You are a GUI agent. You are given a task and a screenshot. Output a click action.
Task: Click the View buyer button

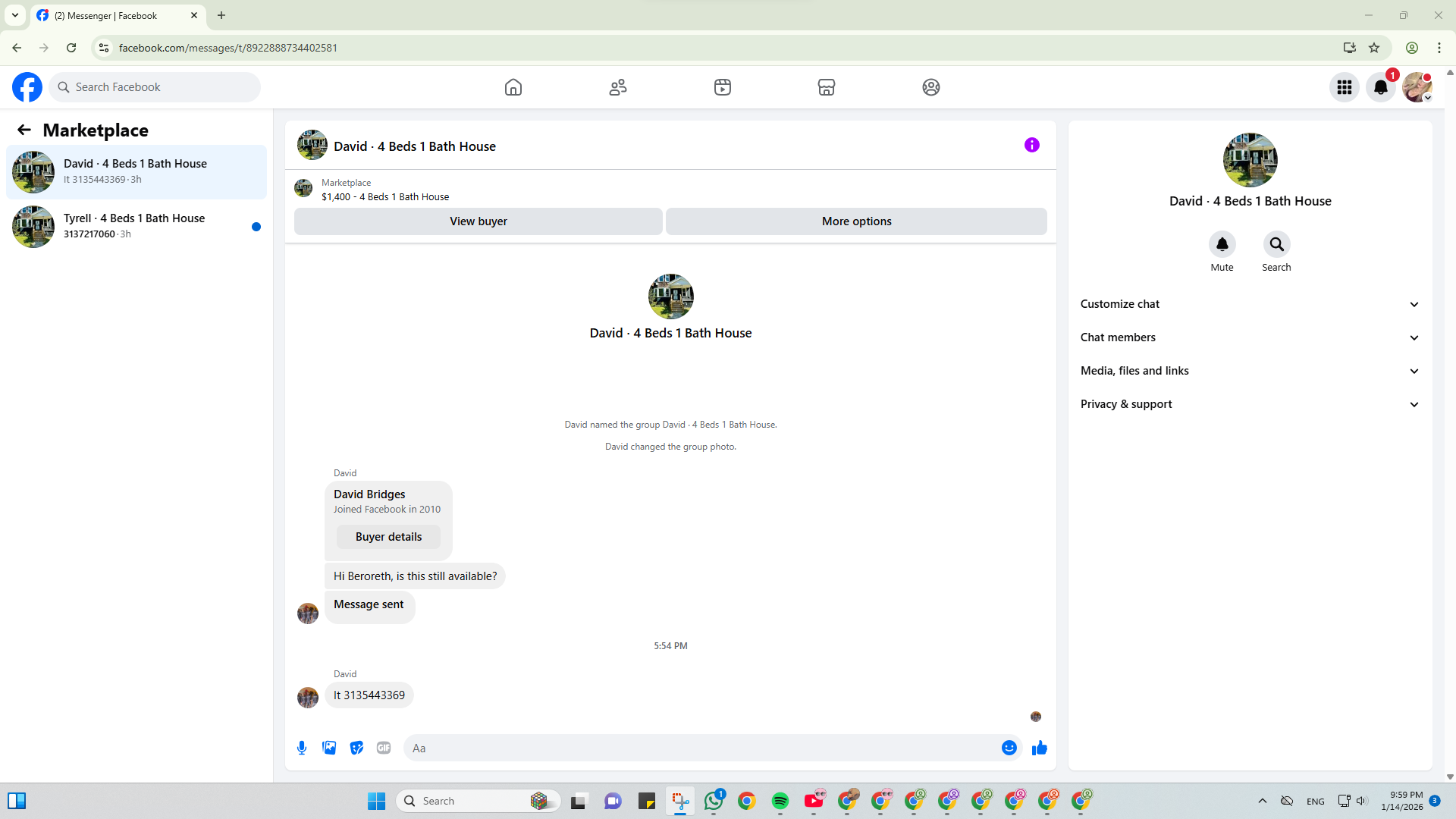coord(478,221)
